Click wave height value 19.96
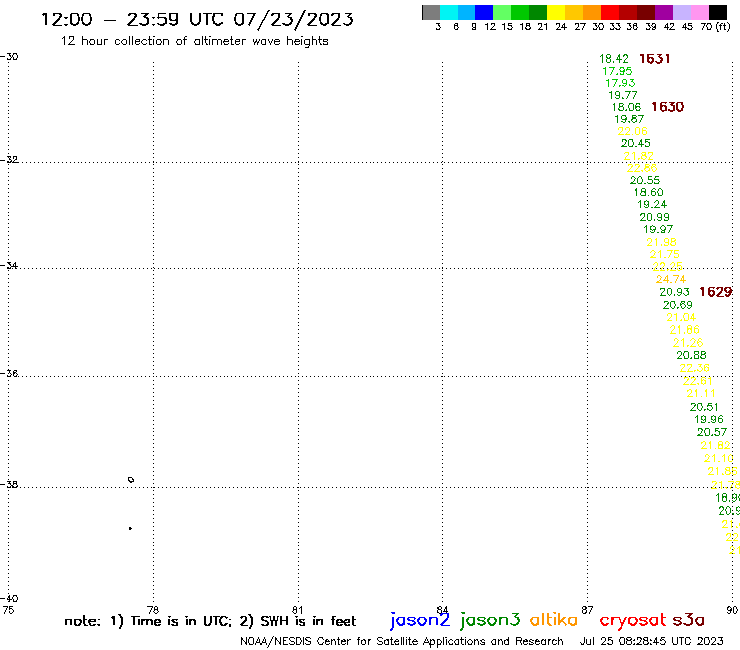Viewport: 740px width, 650px height. (x=708, y=419)
